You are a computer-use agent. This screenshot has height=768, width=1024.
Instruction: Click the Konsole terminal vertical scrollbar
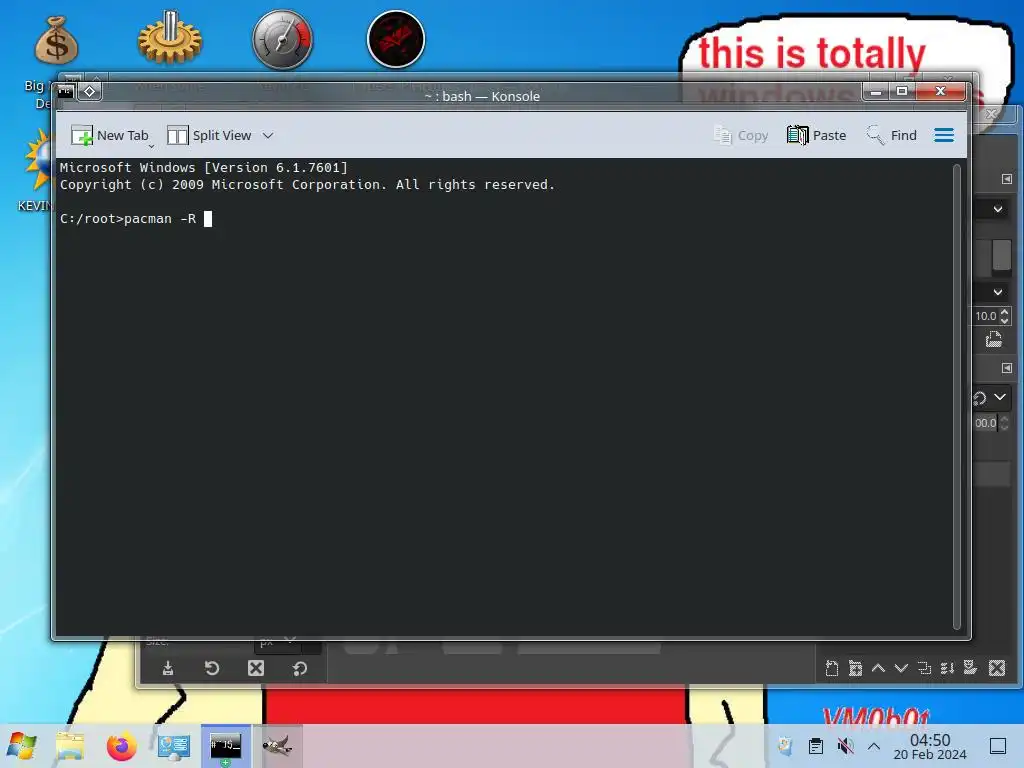coord(957,396)
